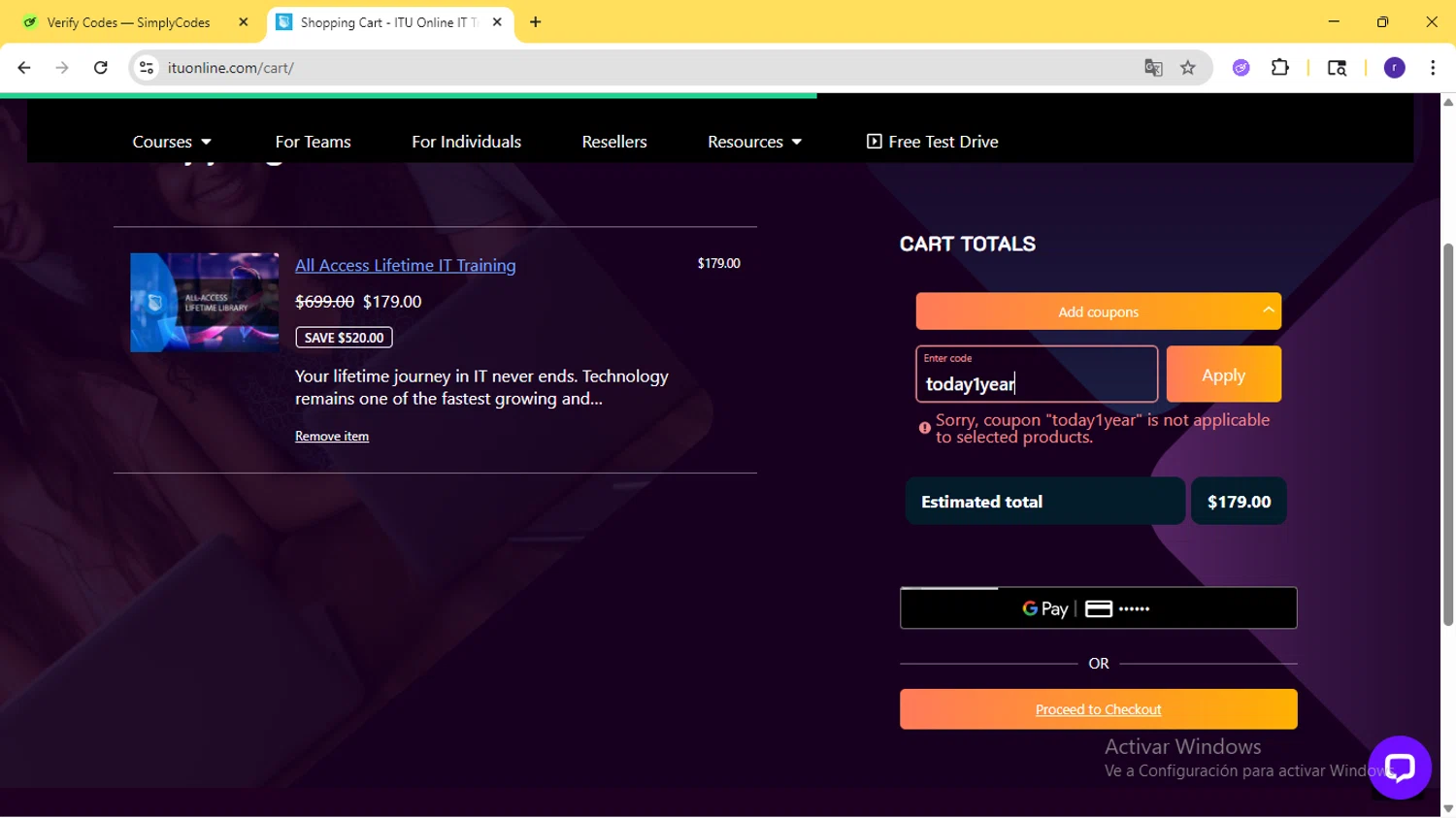Pay using the Google Pay button
The image size is (1456, 818).
(1098, 608)
